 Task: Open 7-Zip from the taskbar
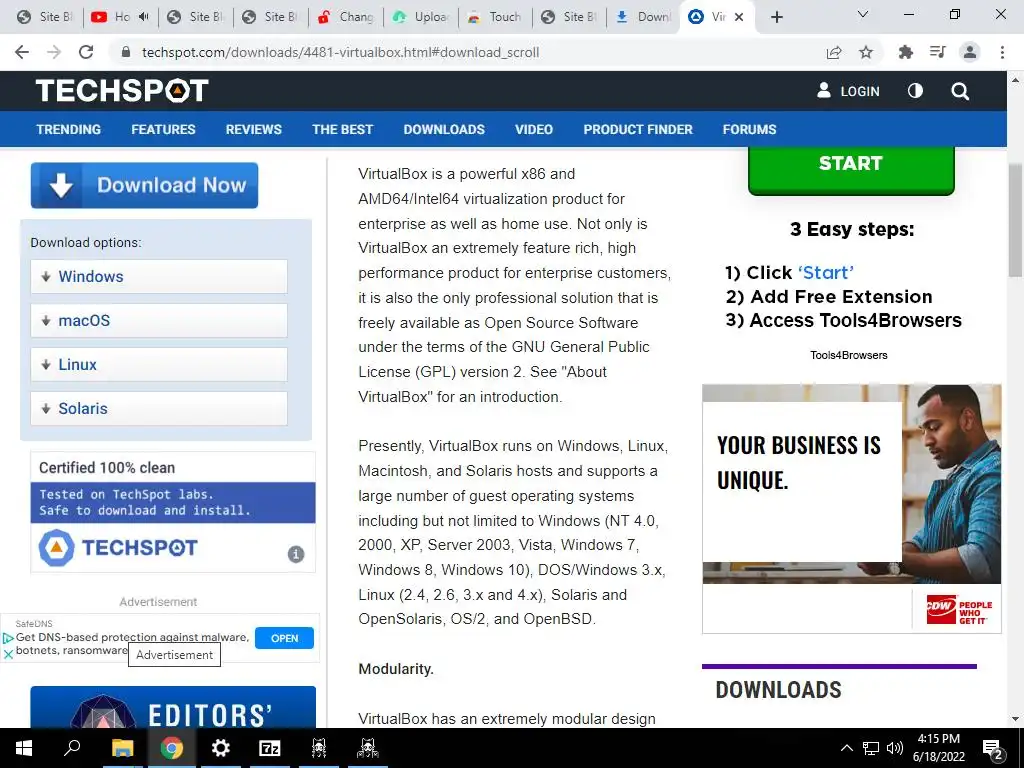pyautogui.click(x=270, y=748)
